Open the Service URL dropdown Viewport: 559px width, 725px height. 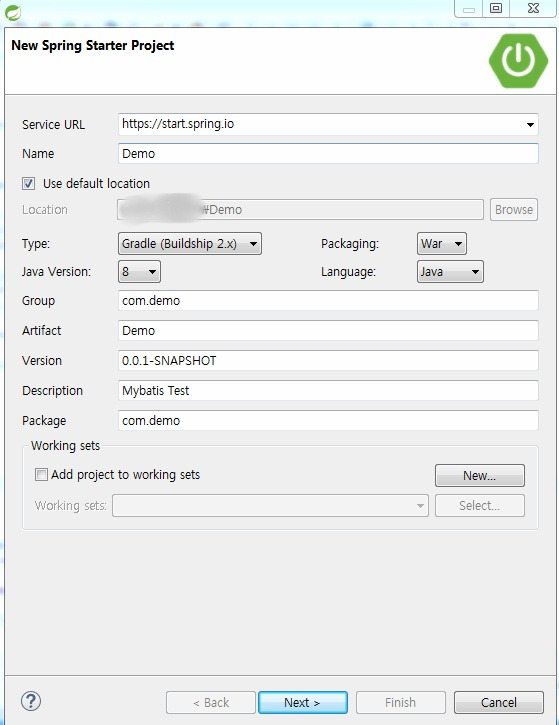[530, 124]
